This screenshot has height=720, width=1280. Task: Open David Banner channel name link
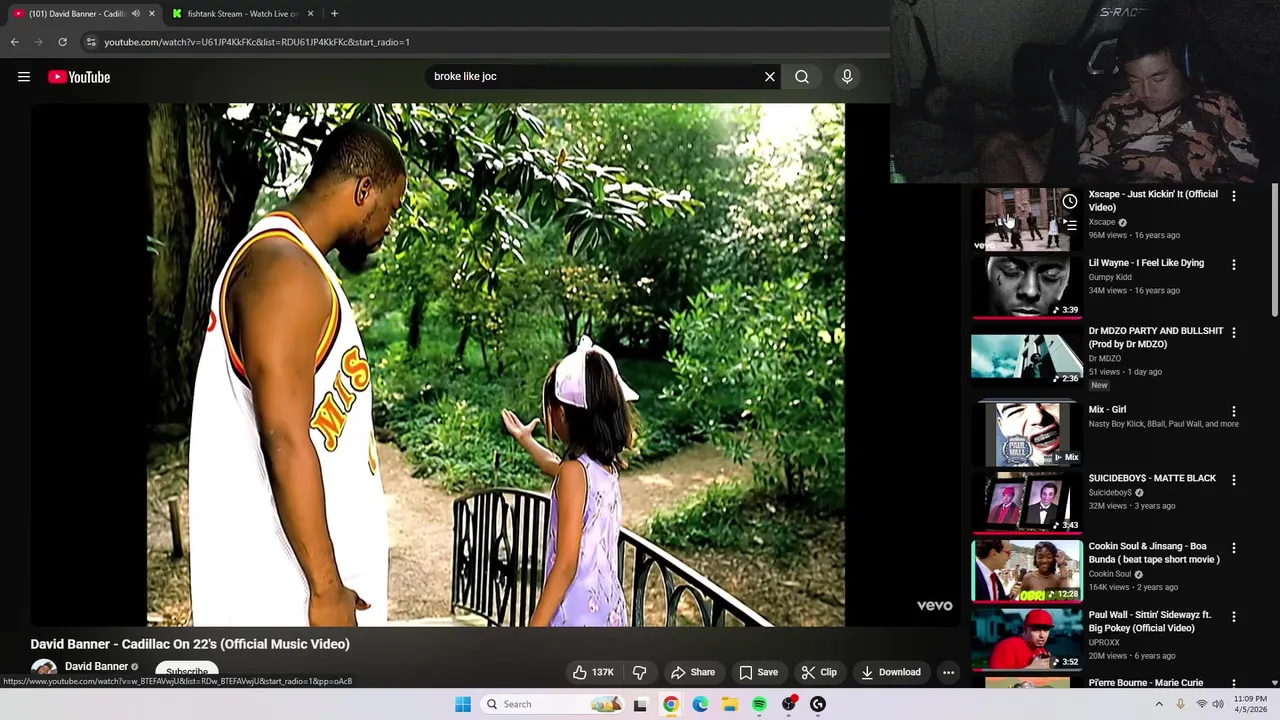[x=96, y=666]
